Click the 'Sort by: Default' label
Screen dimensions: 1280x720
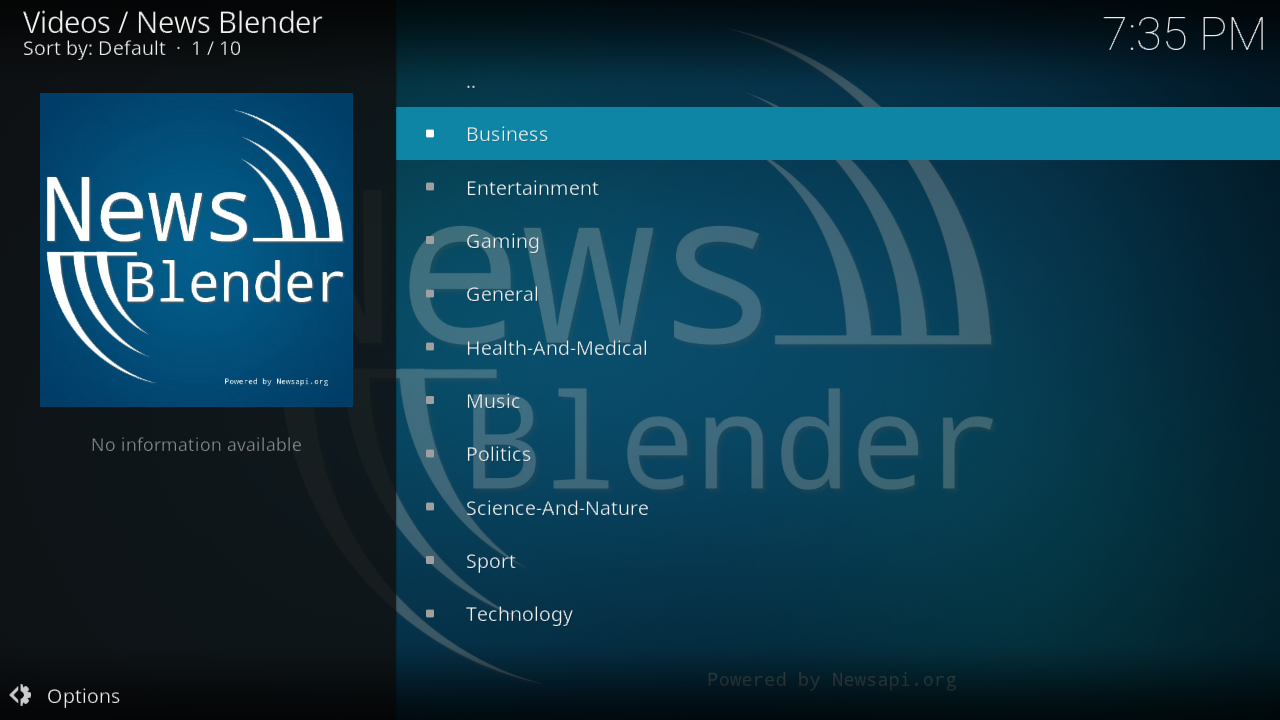[94, 48]
